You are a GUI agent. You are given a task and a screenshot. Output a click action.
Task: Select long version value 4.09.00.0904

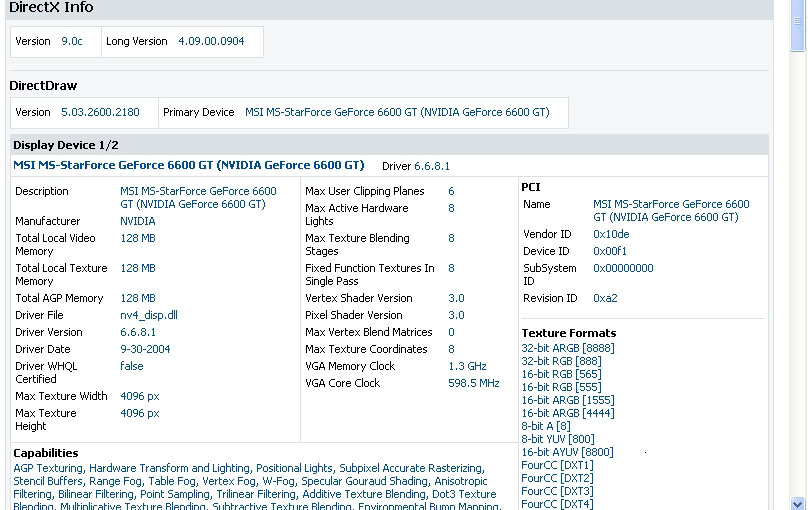coord(211,41)
